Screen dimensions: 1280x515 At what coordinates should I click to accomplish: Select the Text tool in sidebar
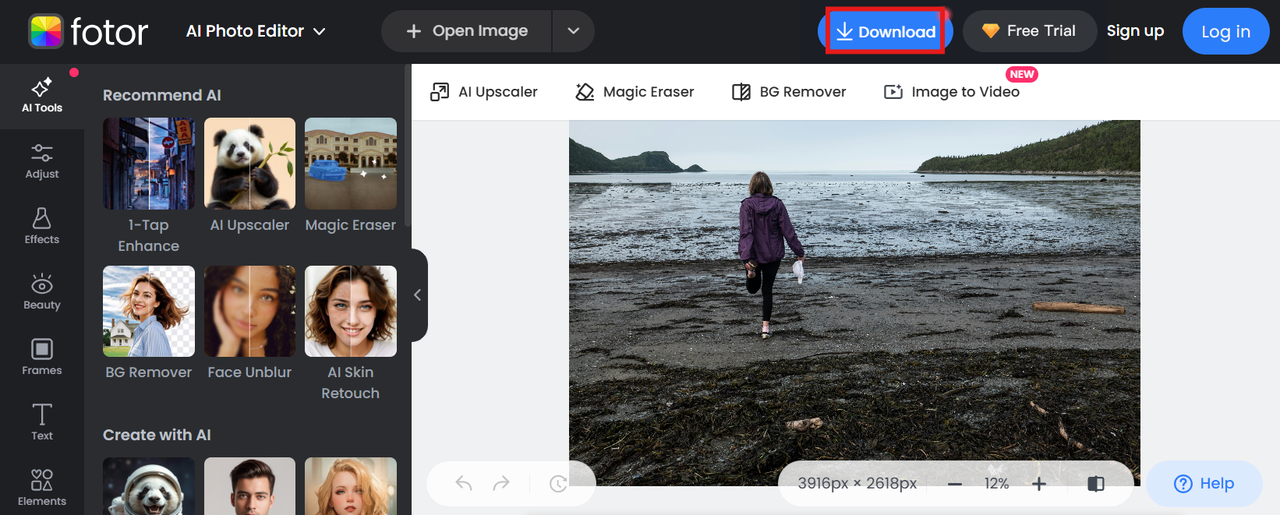click(42, 423)
